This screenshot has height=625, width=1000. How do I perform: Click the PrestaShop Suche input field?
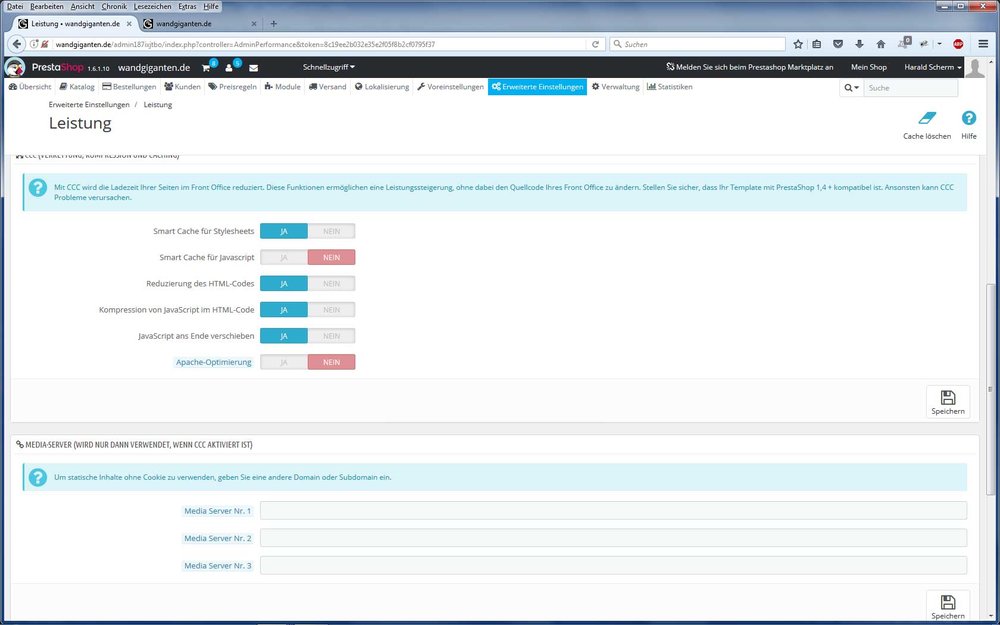click(x=911, y=87)
